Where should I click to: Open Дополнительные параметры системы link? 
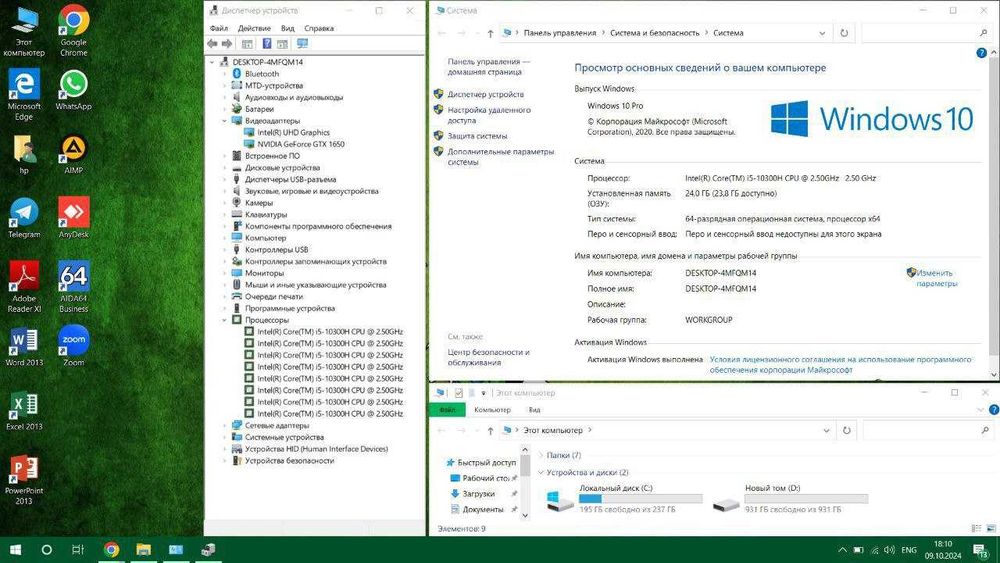pyautogui.click(x=501, y=157)
